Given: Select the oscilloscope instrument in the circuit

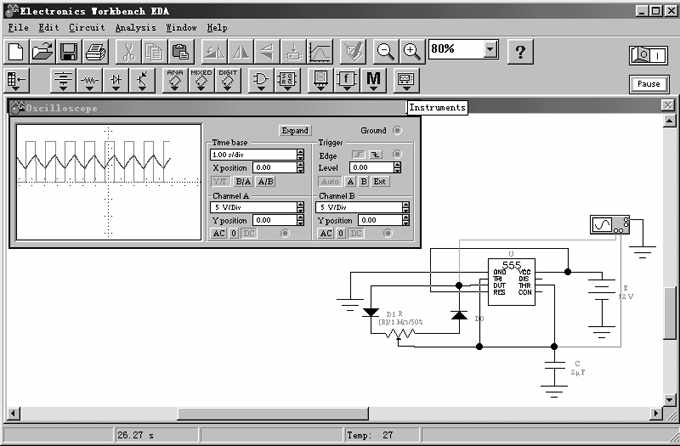Looking at the screenshot, I should coord(610,225).
